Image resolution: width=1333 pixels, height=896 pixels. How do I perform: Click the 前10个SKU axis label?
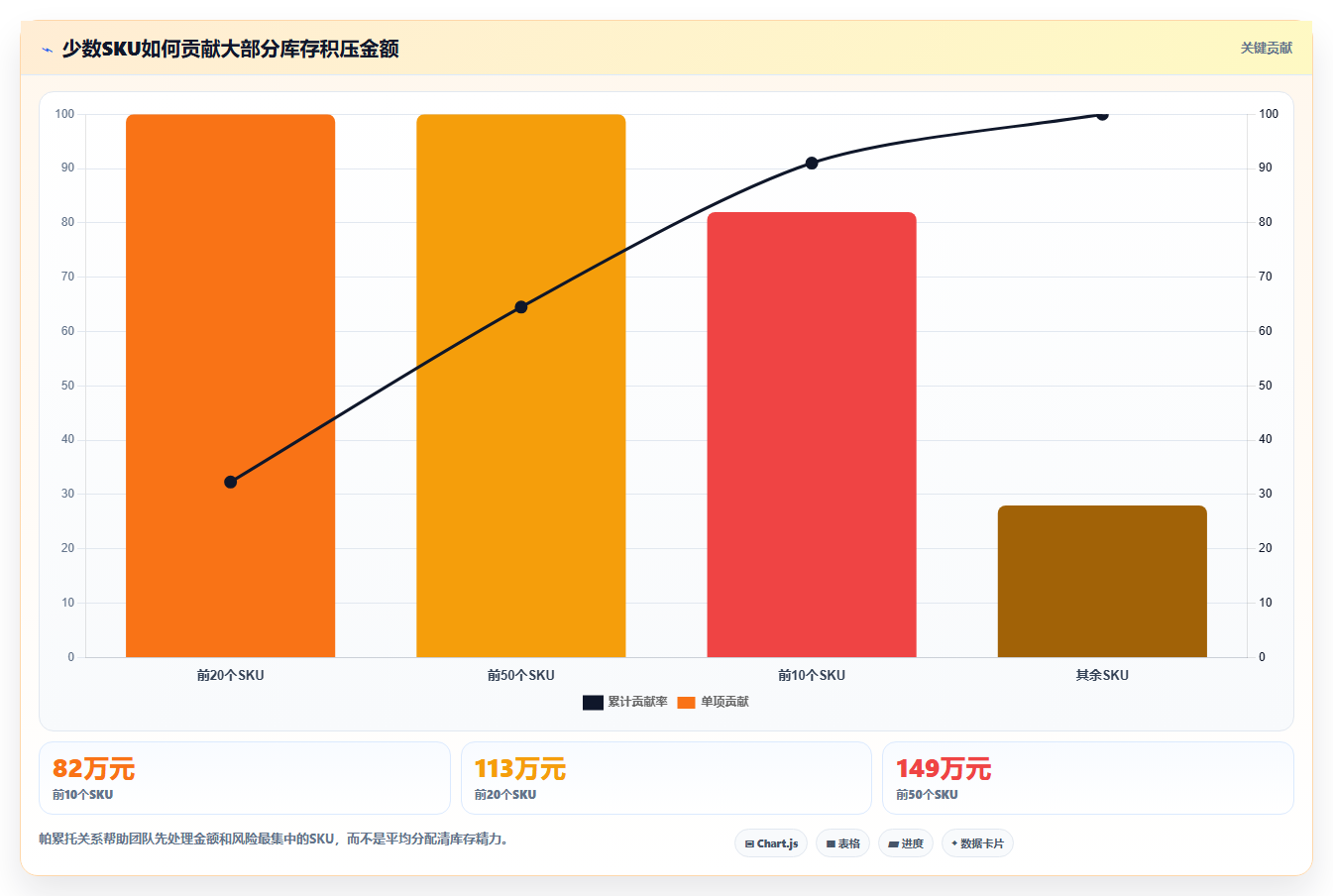pos(812,675)
